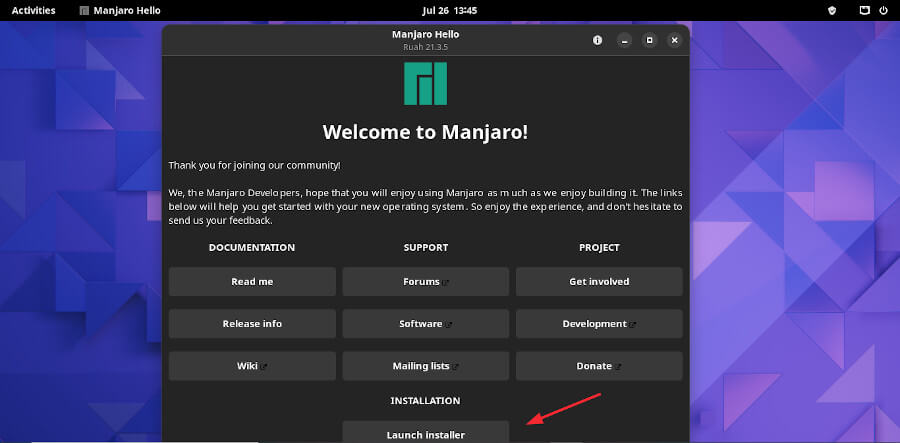
Task: Close the Manjaro Hello window
Action: pyautogui.click(x=674, y=40)
